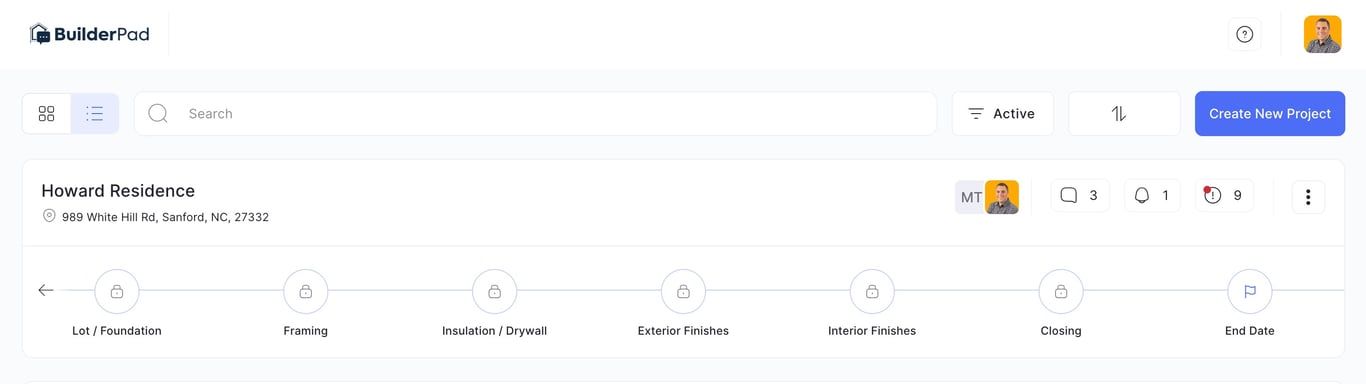
Task: Click the End Date flag icon
Action: 1250,292
